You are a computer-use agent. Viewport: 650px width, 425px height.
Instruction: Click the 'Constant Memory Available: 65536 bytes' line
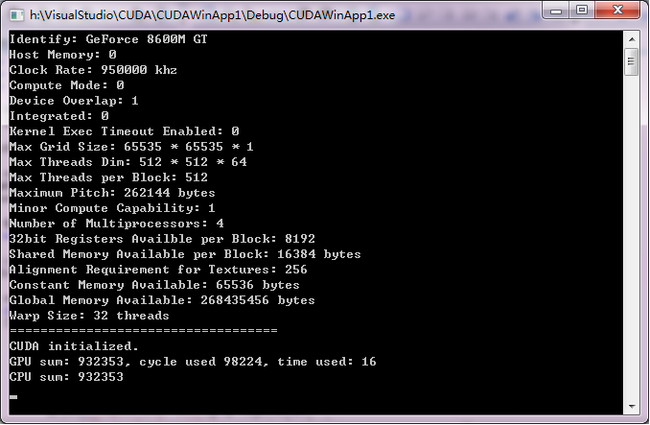(154, 285)
